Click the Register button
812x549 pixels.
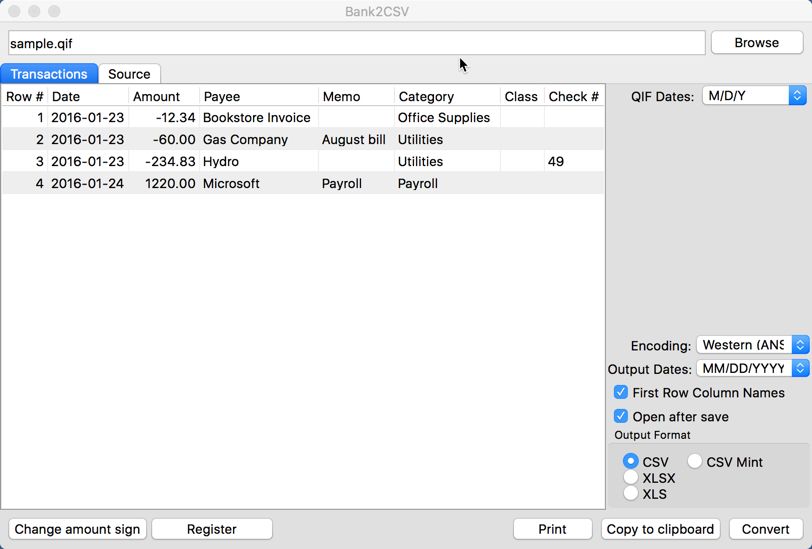(x=212, y=529)
